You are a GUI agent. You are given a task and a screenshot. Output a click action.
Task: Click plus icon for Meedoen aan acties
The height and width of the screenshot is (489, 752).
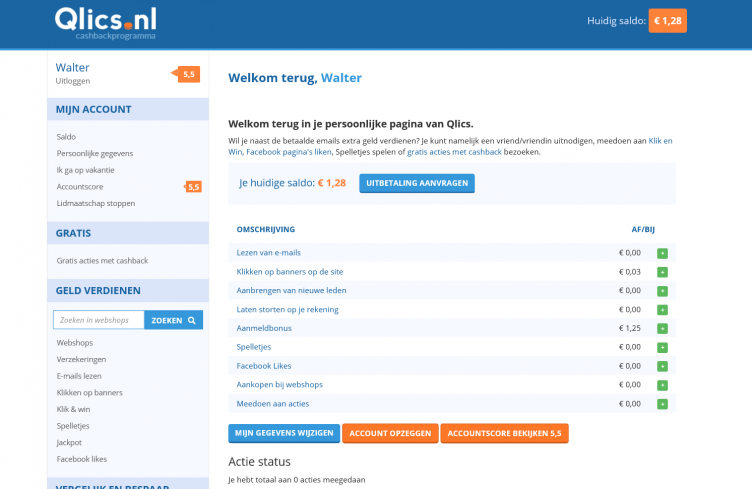pyautogui.click(x=662, y=404)
